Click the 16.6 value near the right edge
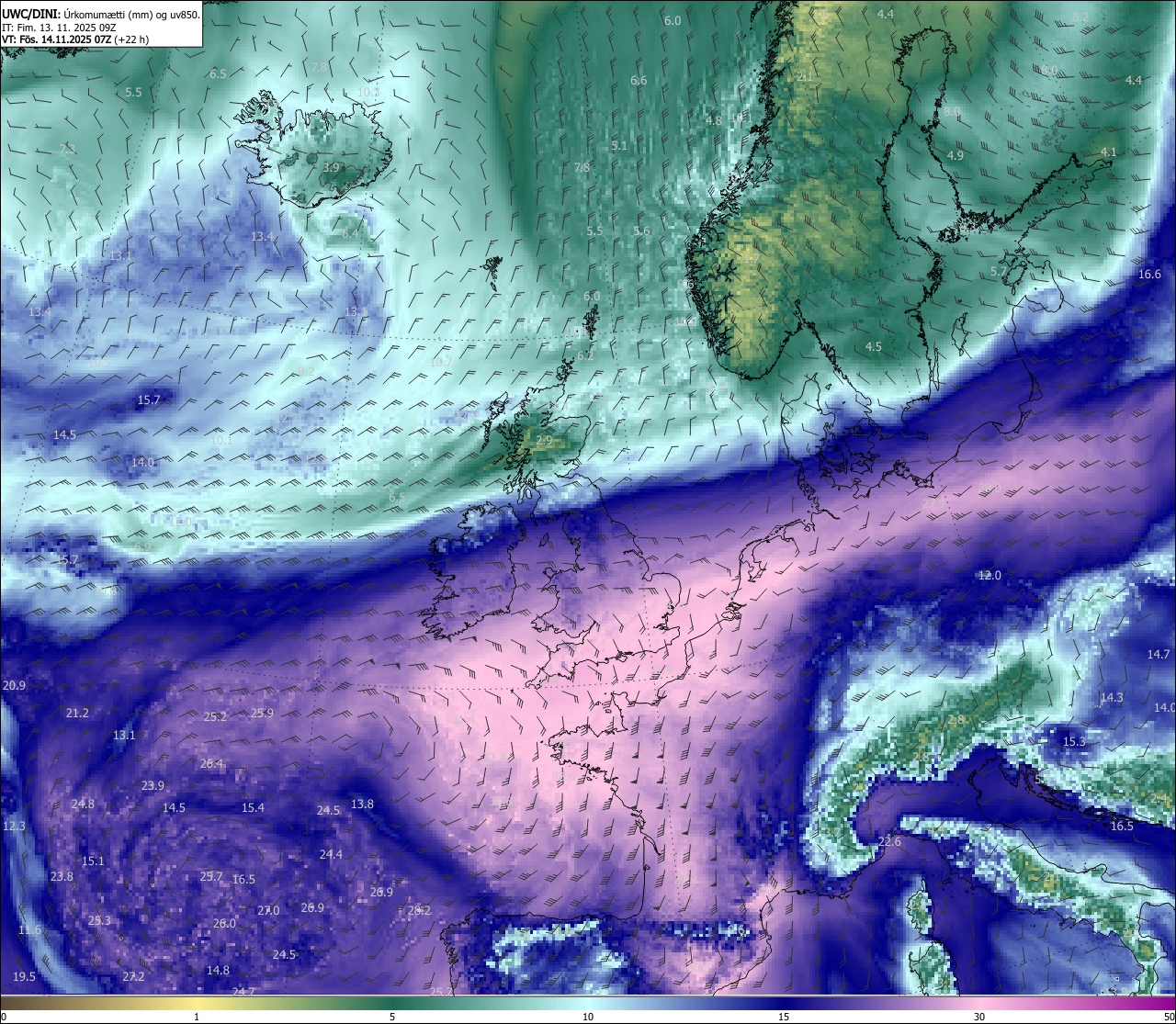This screenshot has width=1176, height=1024. [1150, 274]
